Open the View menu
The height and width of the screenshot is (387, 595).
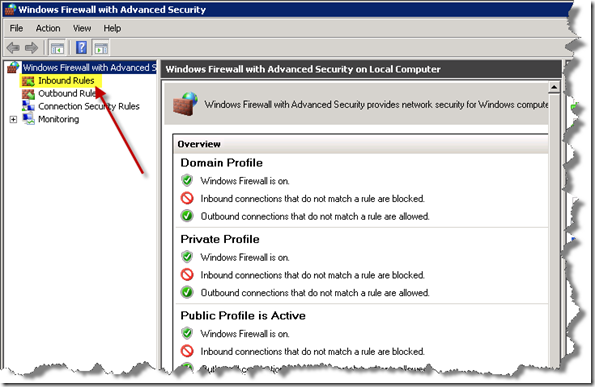coord(82,28)
